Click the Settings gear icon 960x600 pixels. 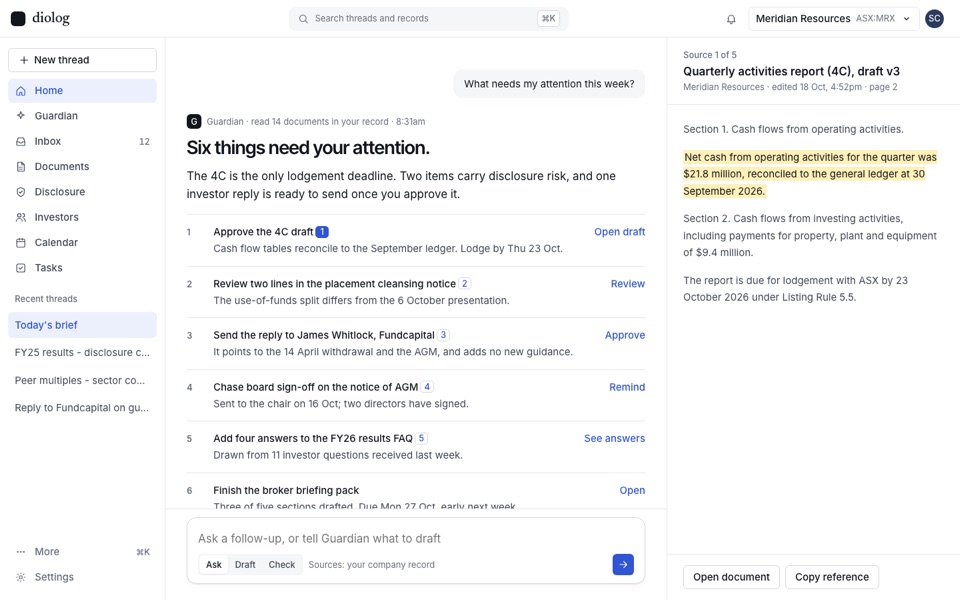[x=21, y=577]
